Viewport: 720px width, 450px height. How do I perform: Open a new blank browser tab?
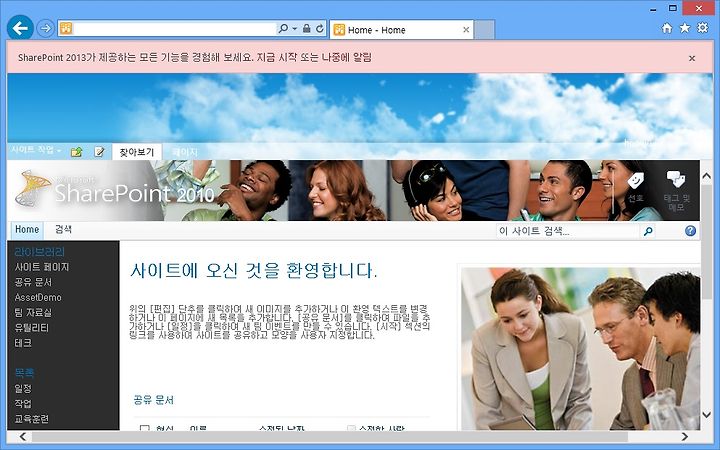(484, 30)
